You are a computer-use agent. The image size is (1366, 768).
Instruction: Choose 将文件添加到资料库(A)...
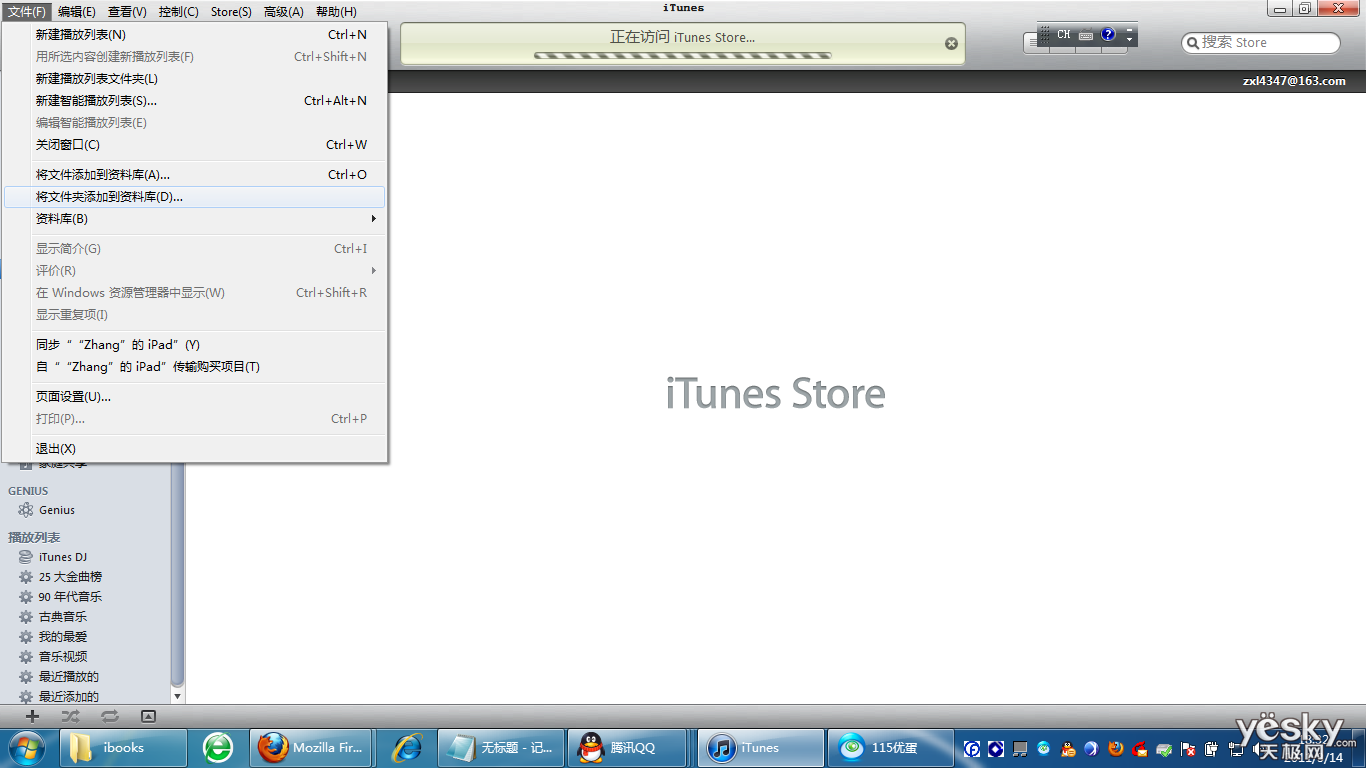(195, 175)
